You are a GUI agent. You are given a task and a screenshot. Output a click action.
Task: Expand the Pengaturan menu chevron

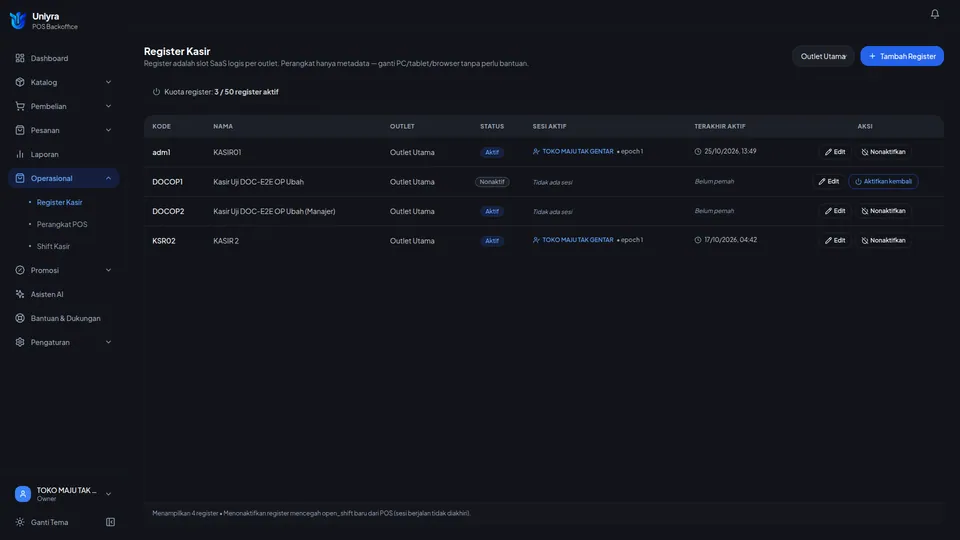point(108,342)
